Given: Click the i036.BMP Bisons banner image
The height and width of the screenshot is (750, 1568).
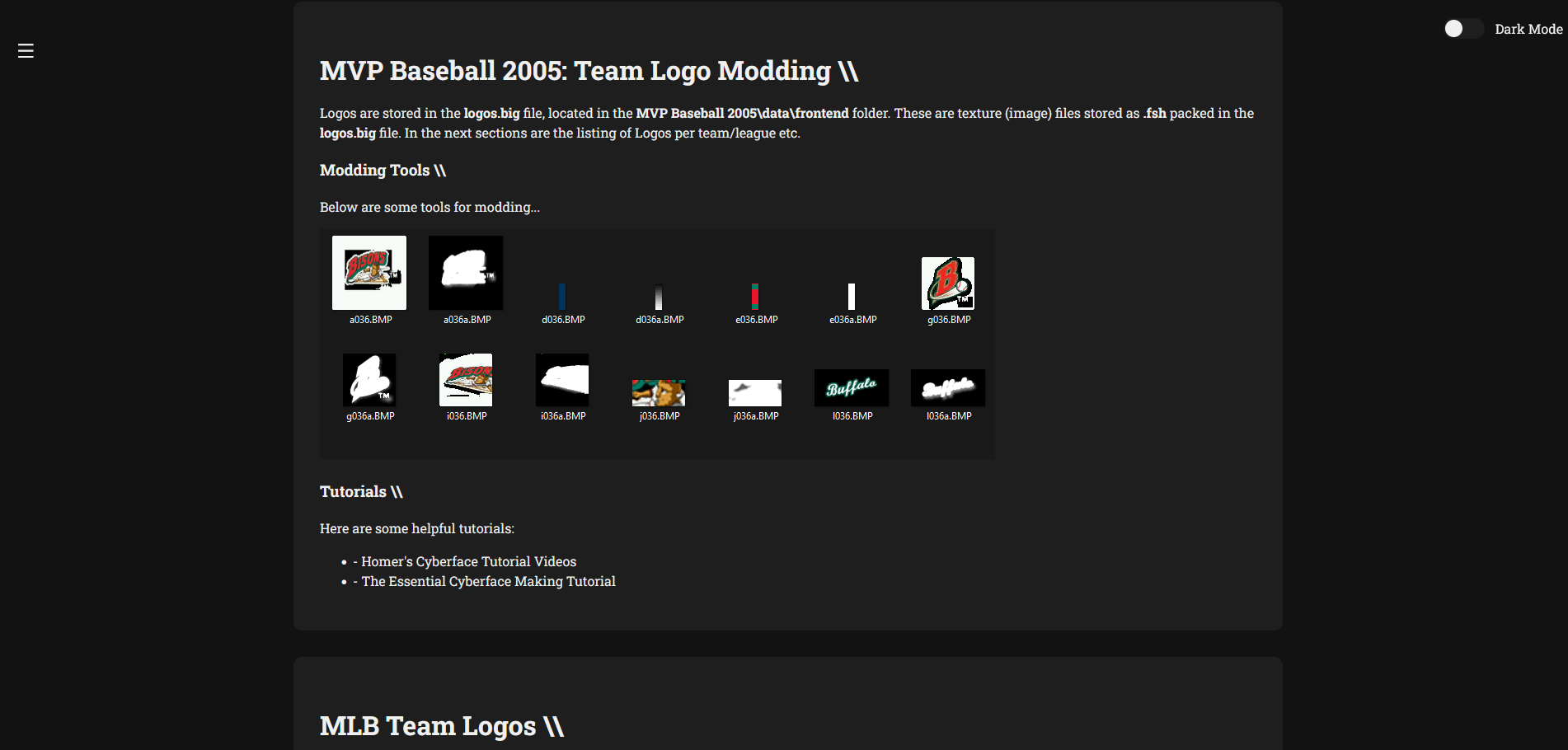Looking at the screenshot, I should (x=466, y=380).
